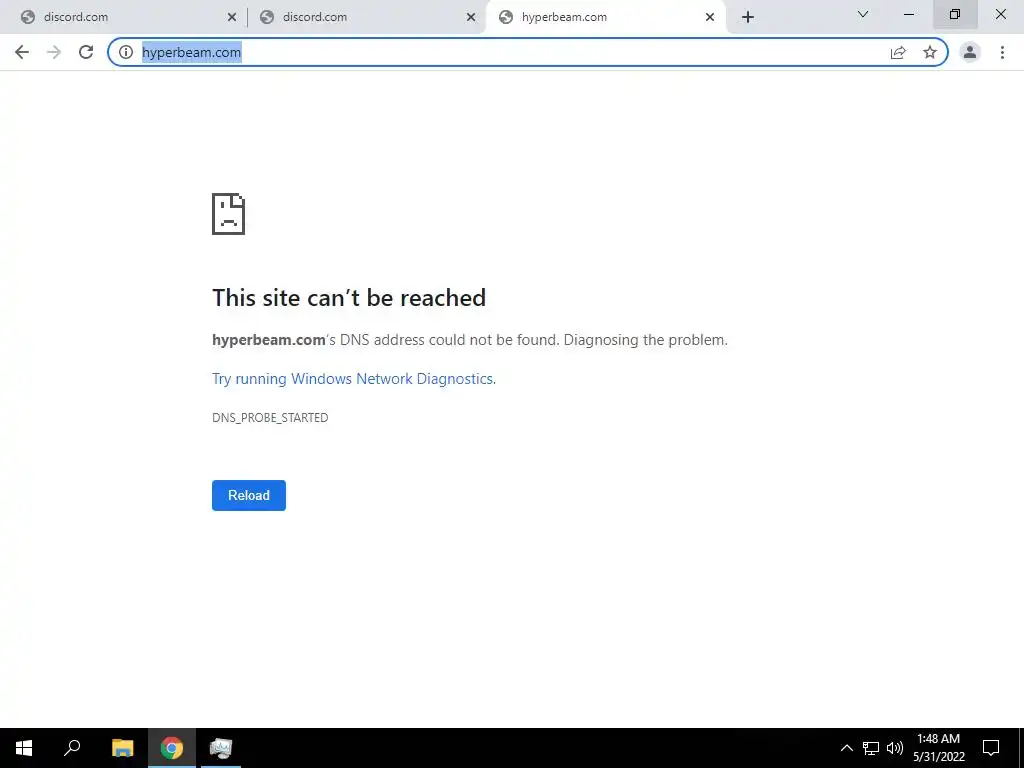Show hidden system tray icons
Viewport: 1024px width, 768px height.
(x=846, y=748)
